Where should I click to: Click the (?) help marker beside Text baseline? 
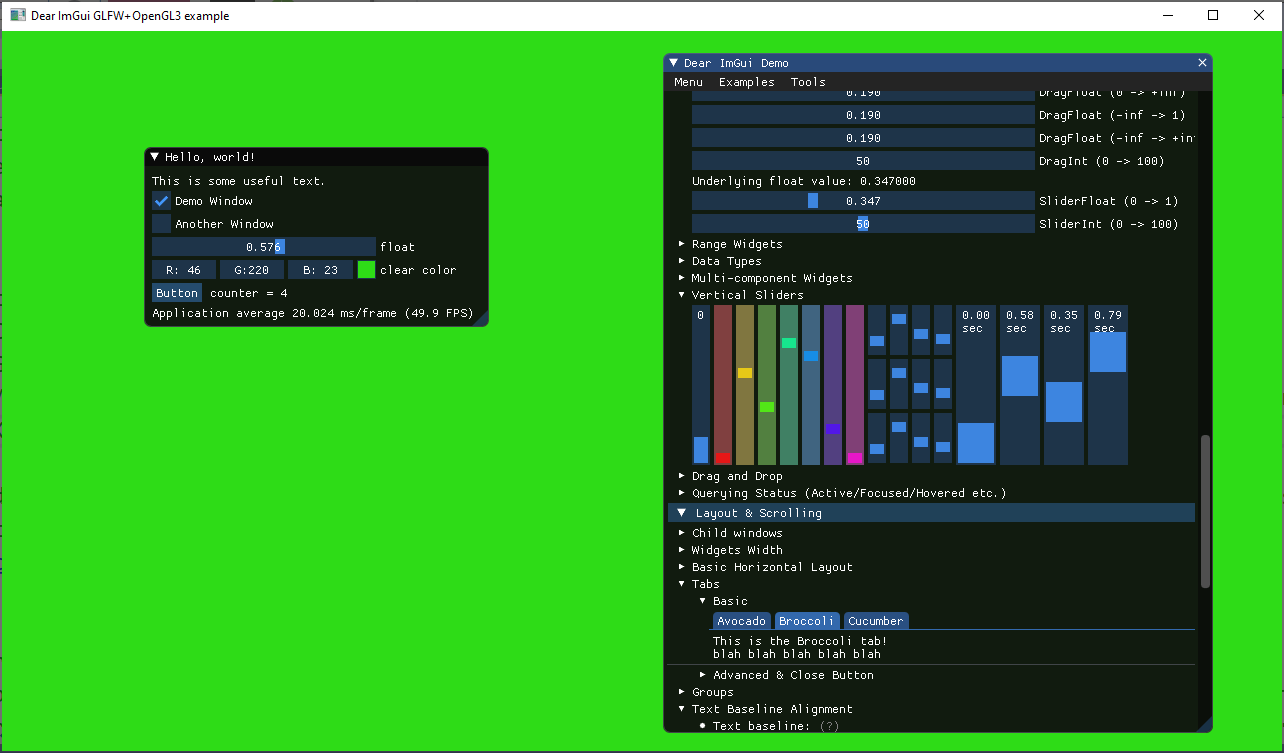(830, 726)
